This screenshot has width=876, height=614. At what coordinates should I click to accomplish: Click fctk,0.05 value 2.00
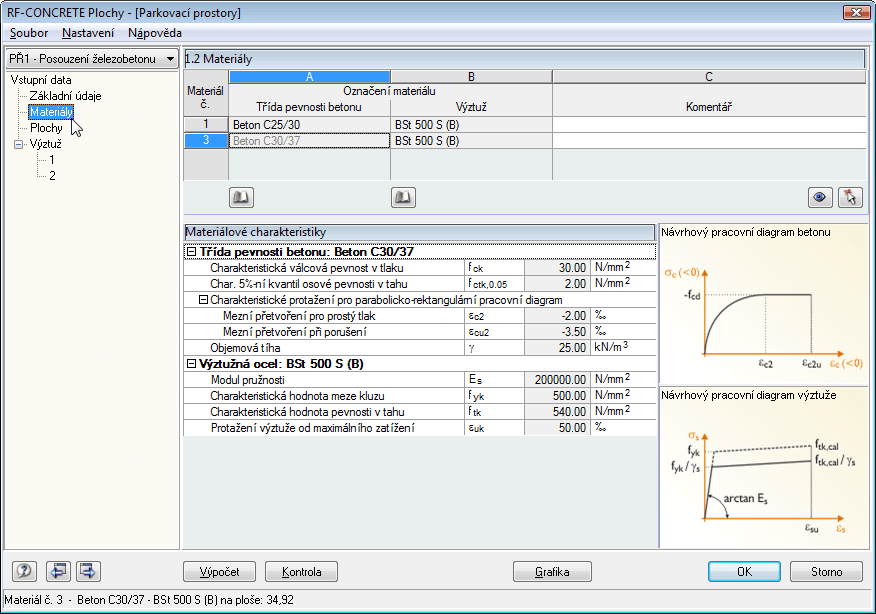coord(557,284)
